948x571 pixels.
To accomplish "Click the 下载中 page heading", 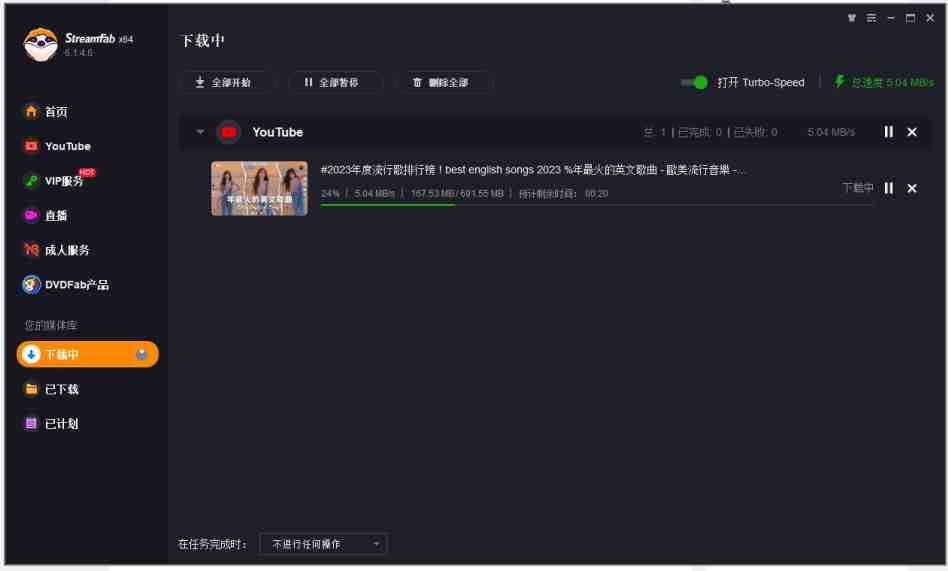I will (203, 41).
